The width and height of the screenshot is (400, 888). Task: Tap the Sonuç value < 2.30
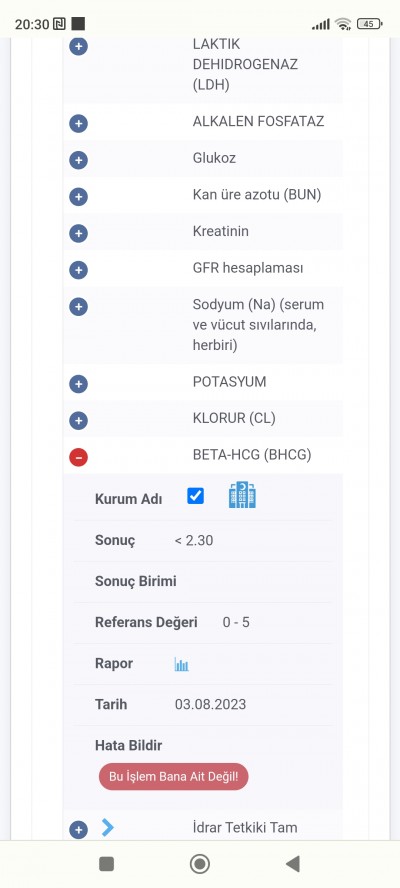(x=194, y=540)
